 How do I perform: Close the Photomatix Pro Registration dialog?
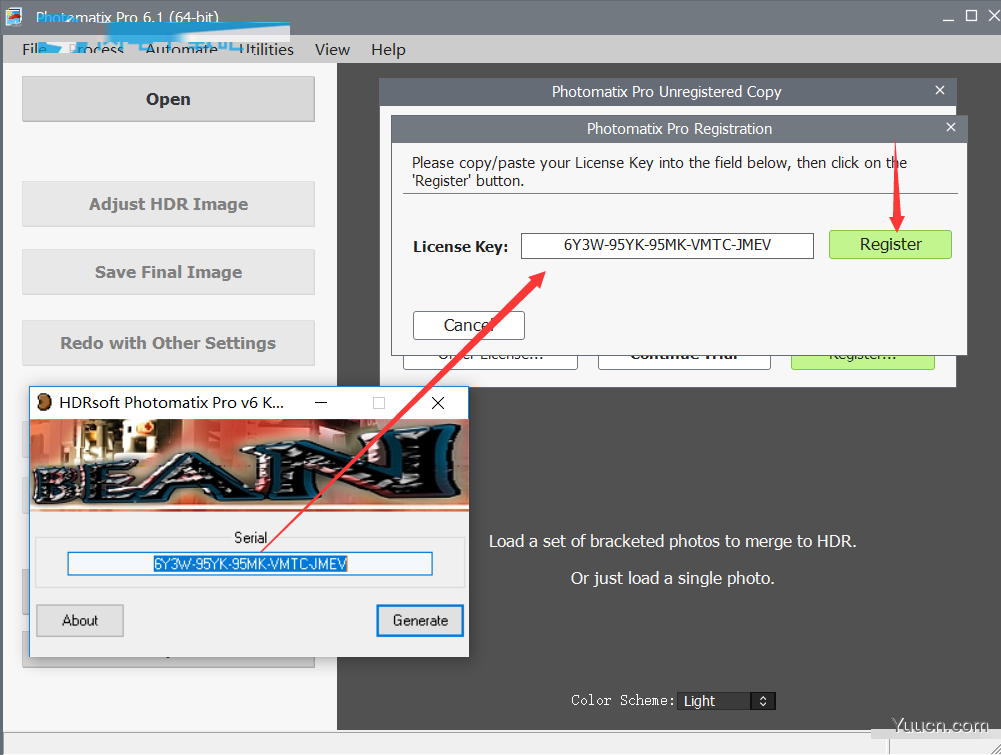pos(951,127)
